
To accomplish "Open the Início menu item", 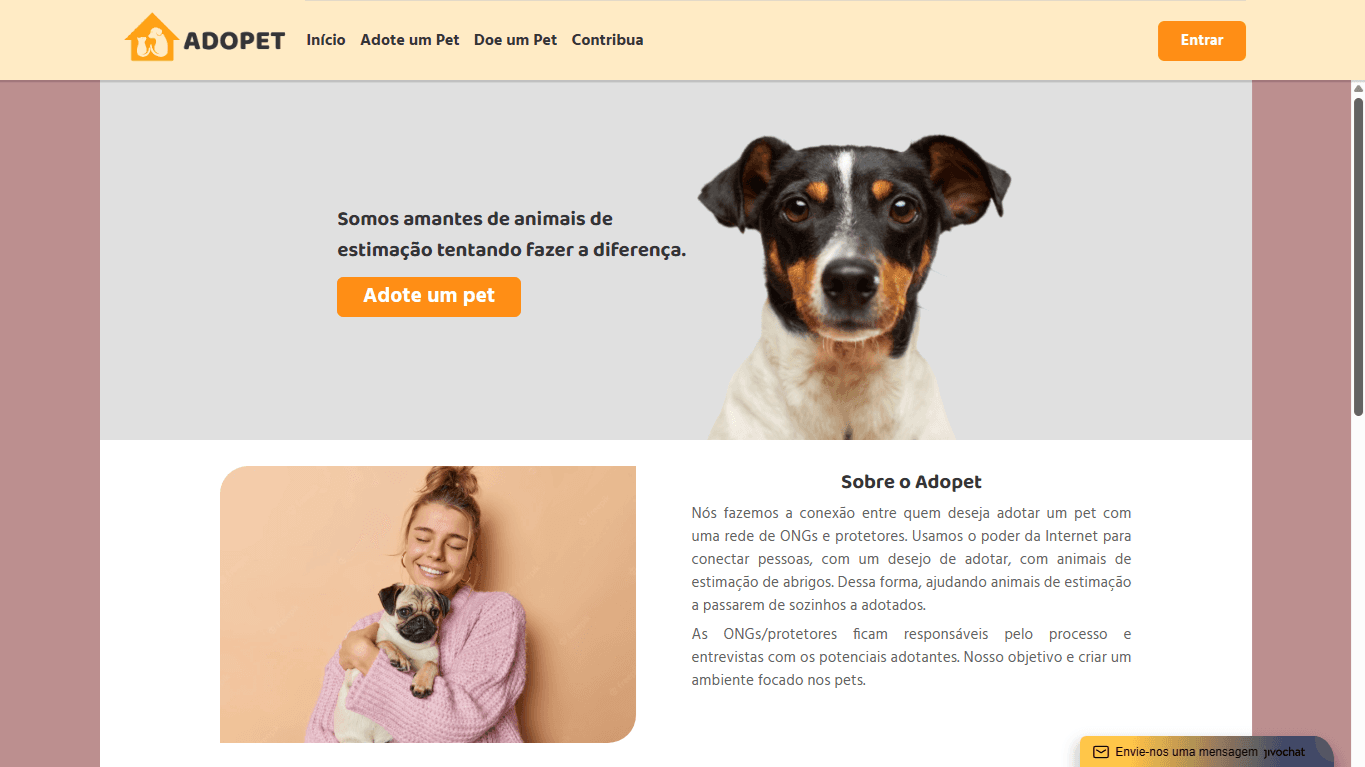I will point(326,40).
